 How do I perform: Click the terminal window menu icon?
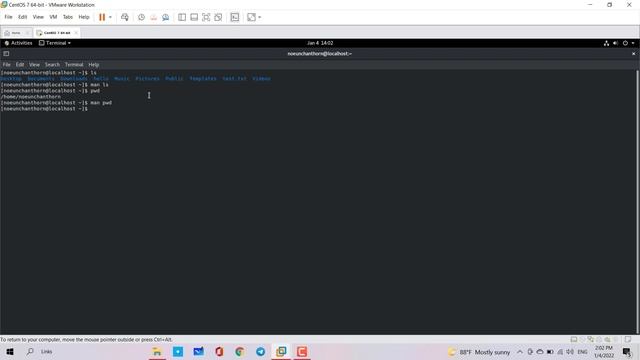coord(6,53)
